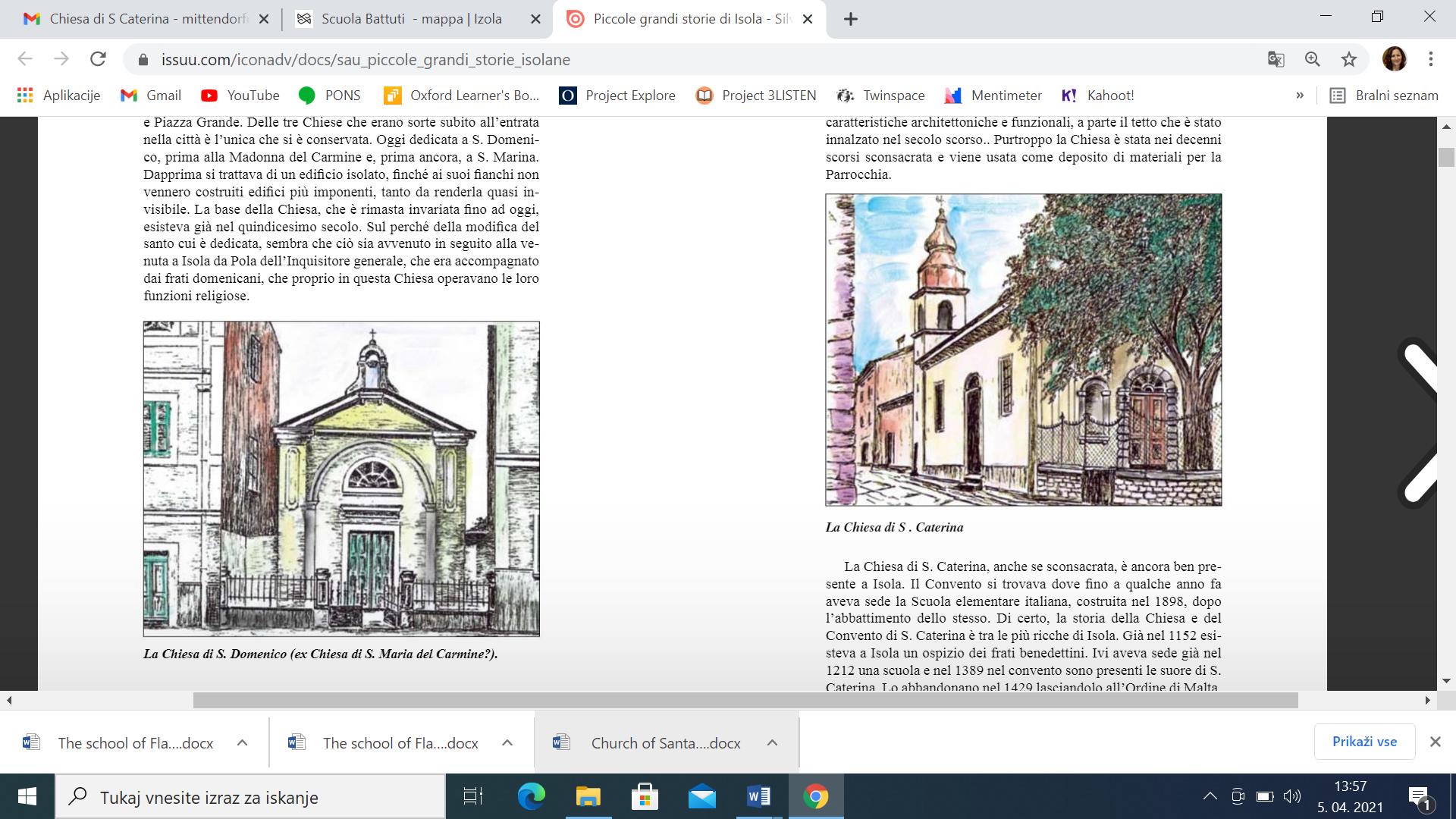Open Microsoft Edge from the taskbar
Viewport: 1456px width, 819px height.
(531, 796)
